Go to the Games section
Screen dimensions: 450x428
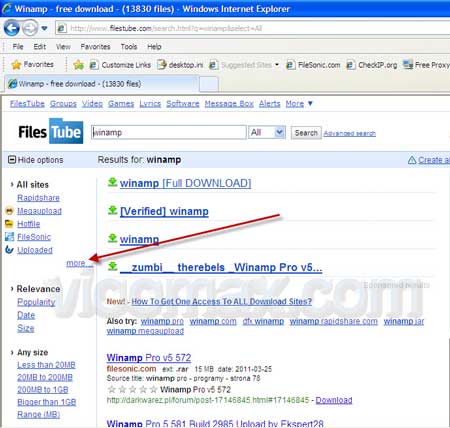[x=121, y=104]
